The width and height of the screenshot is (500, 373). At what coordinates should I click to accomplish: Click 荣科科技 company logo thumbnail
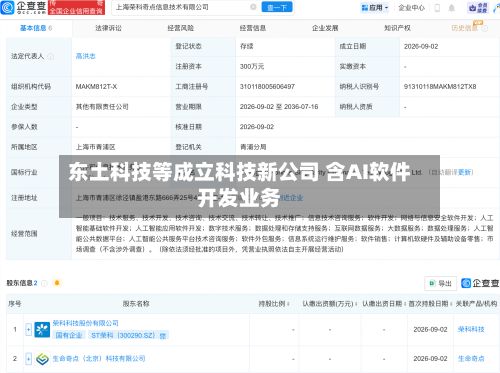42,329
